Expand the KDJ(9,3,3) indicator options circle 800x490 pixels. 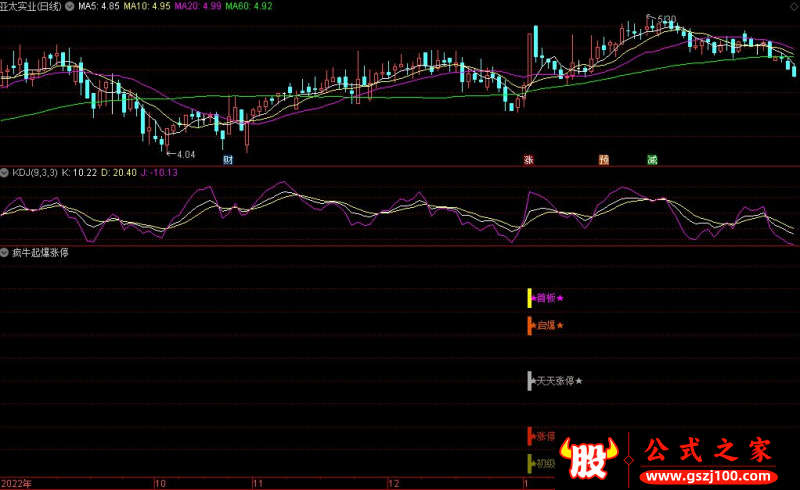coord(5,173)
